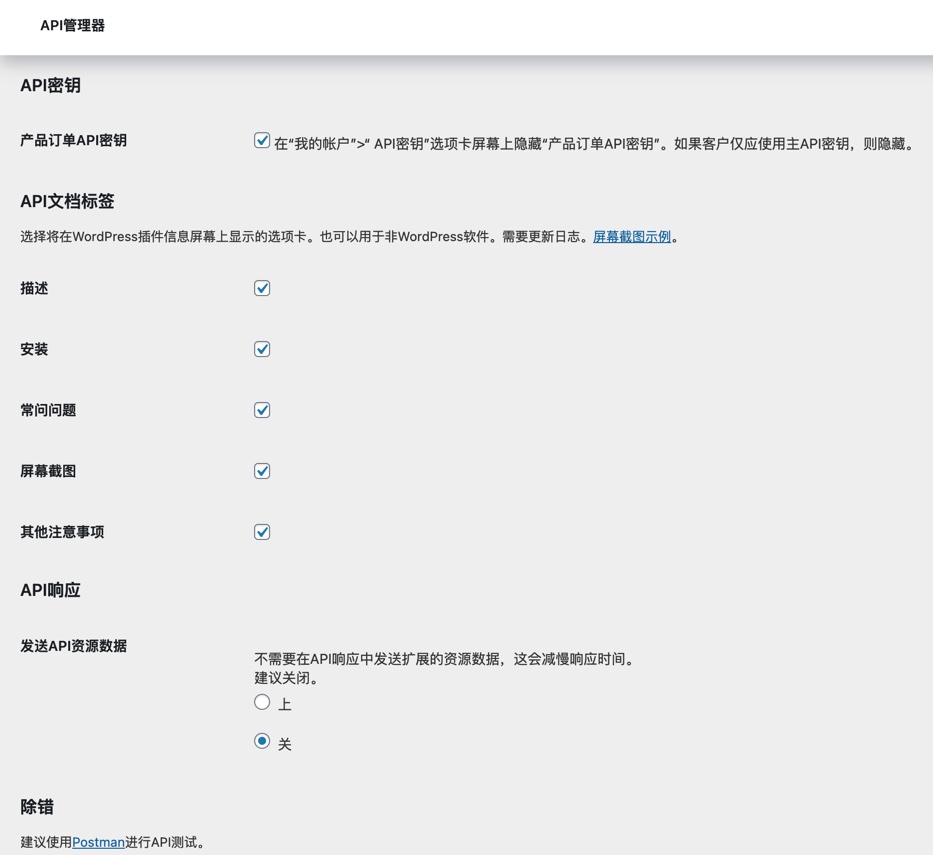Click the 产品订单API密钥 label
The height and width of the screenshot is (855, 933).
click(73, 140)
